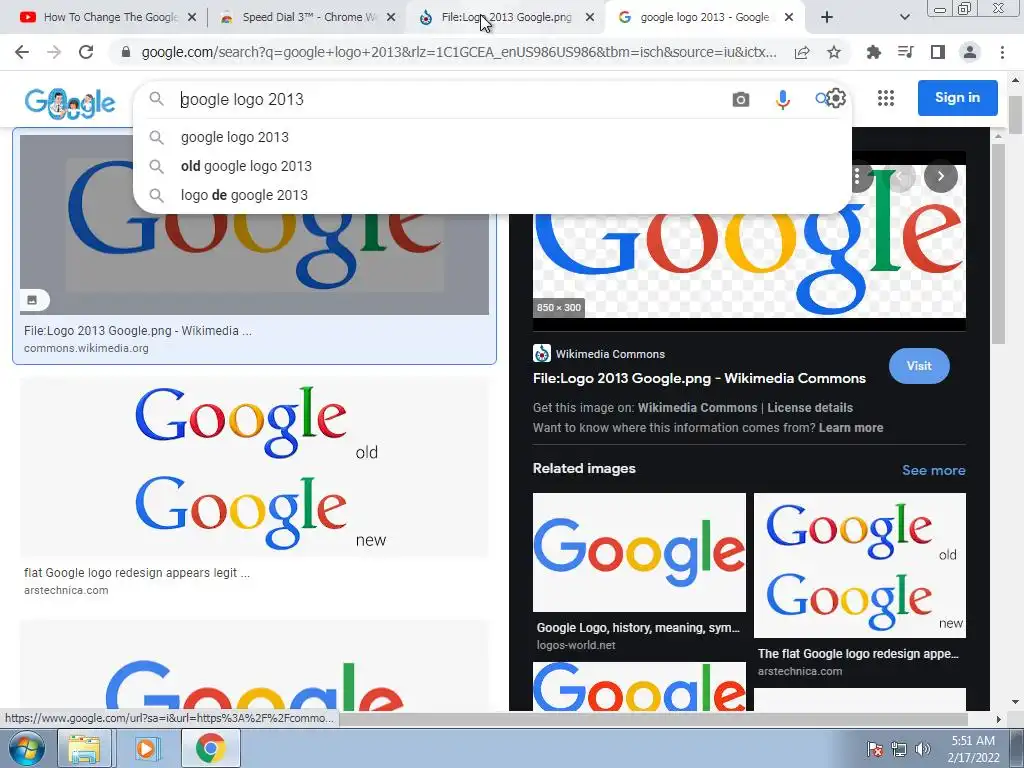Search by image with the camera icon
Image resolution: width=1024 pixels, height=768 pixels.
pos(741,99)
